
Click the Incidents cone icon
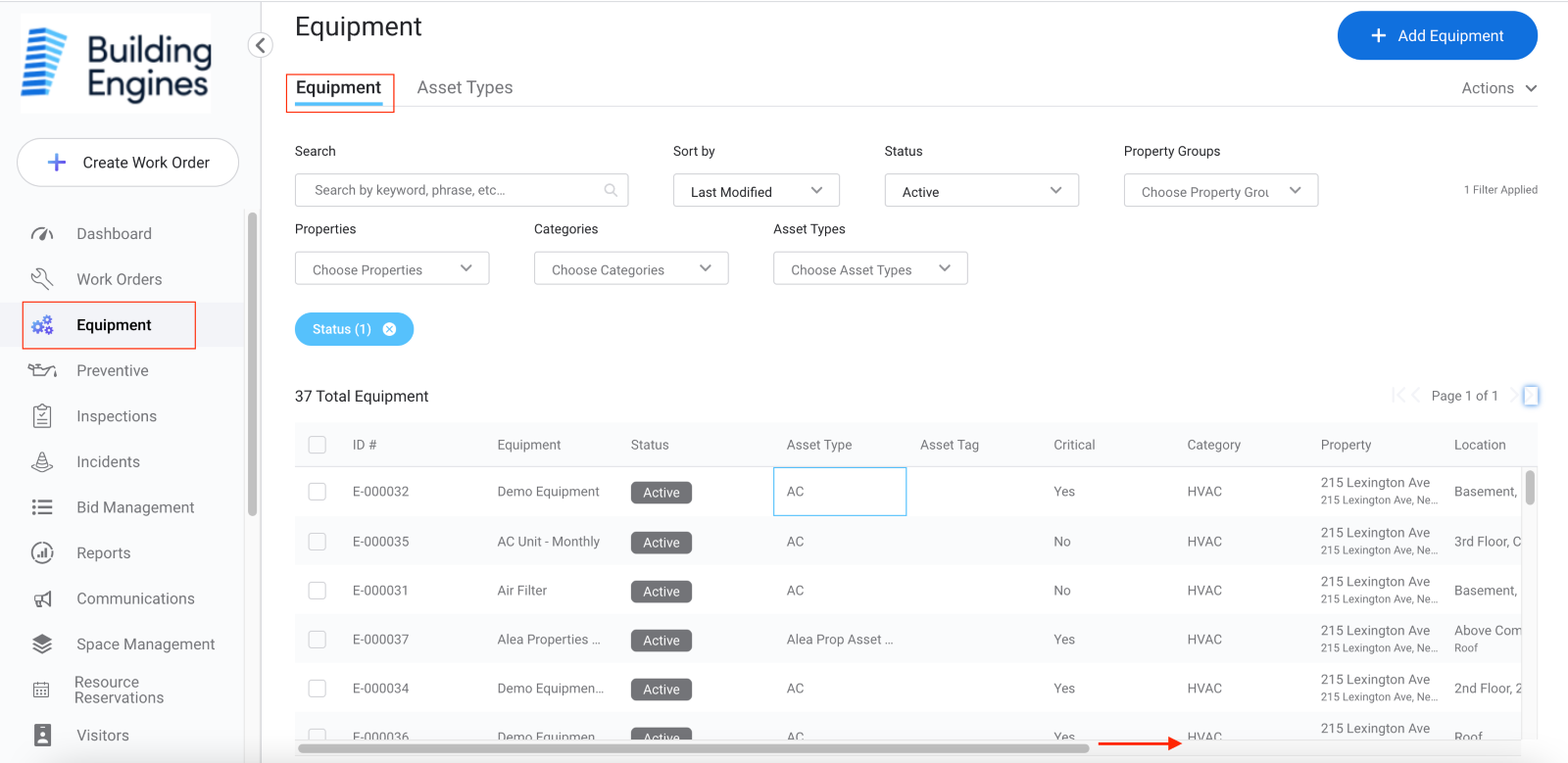(42, 462)
